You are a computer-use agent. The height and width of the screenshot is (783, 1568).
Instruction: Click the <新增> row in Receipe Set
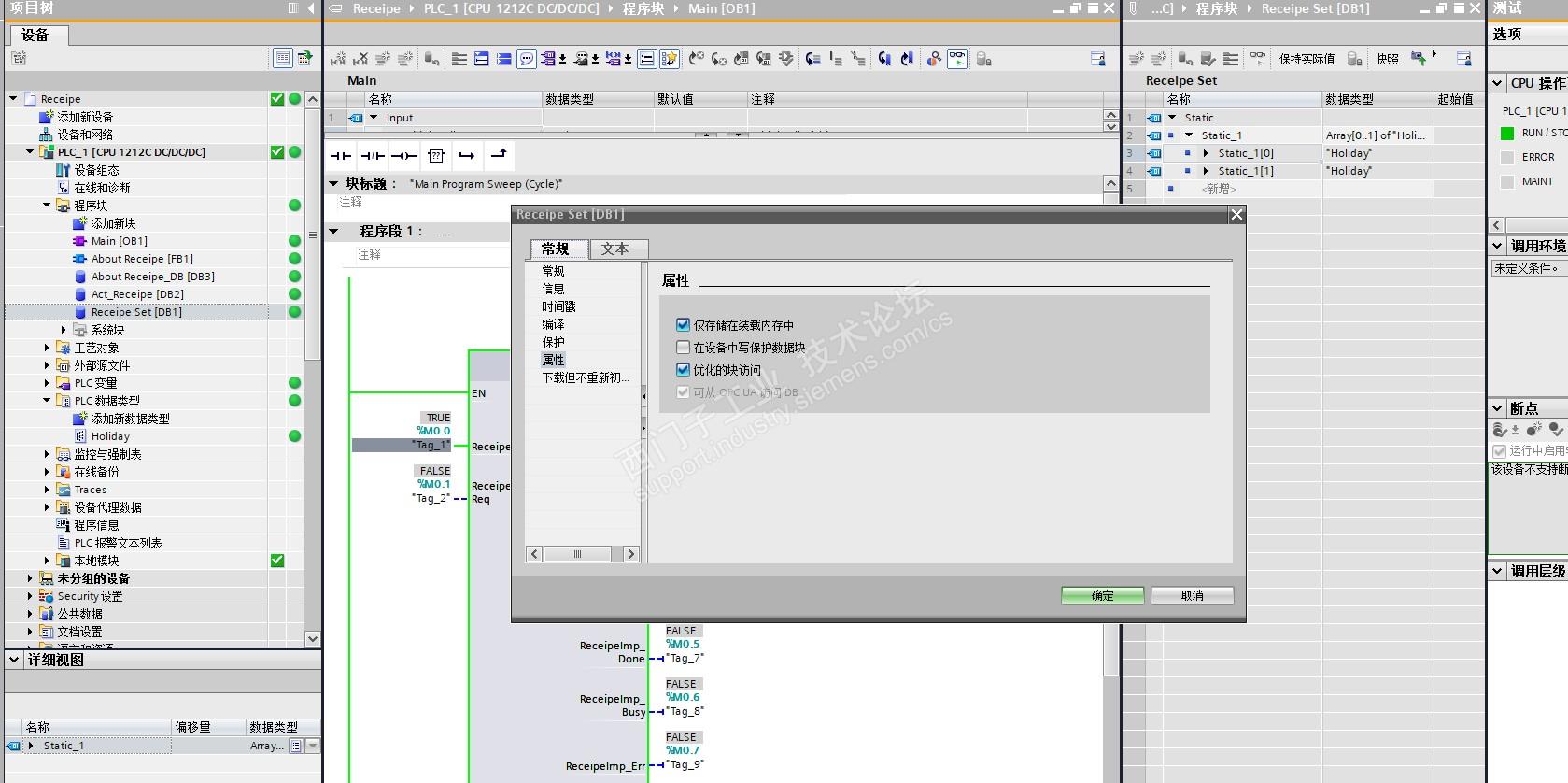click(1219, 189)
